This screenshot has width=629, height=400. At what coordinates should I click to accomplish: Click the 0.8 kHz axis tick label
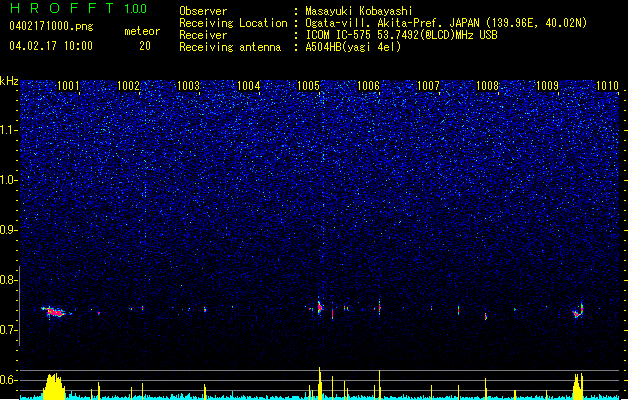[9, 280]
